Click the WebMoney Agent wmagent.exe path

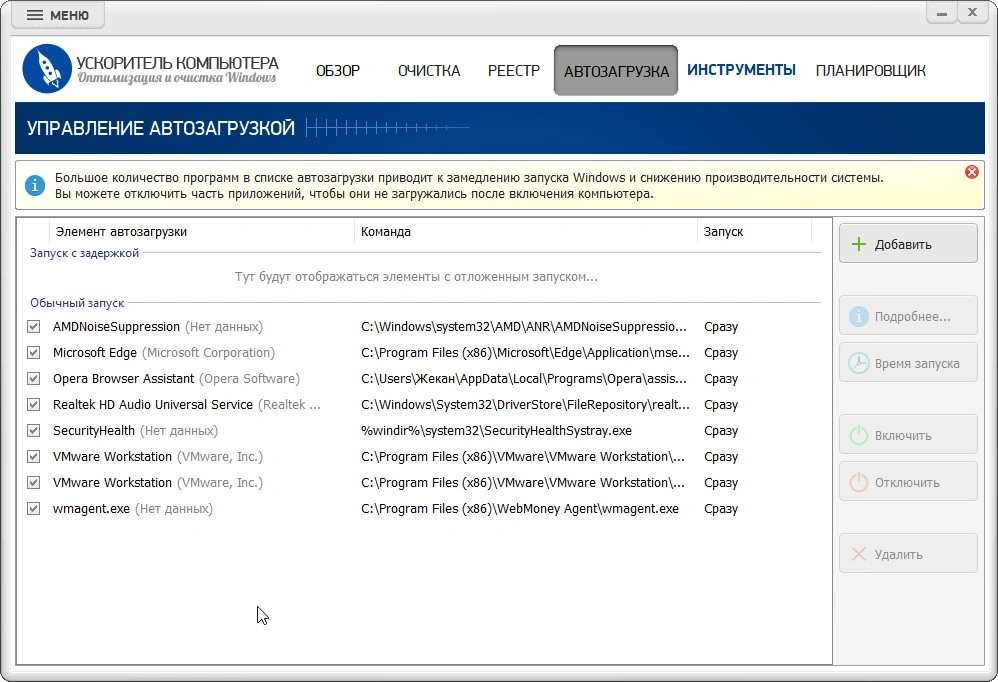pos(520,509)
